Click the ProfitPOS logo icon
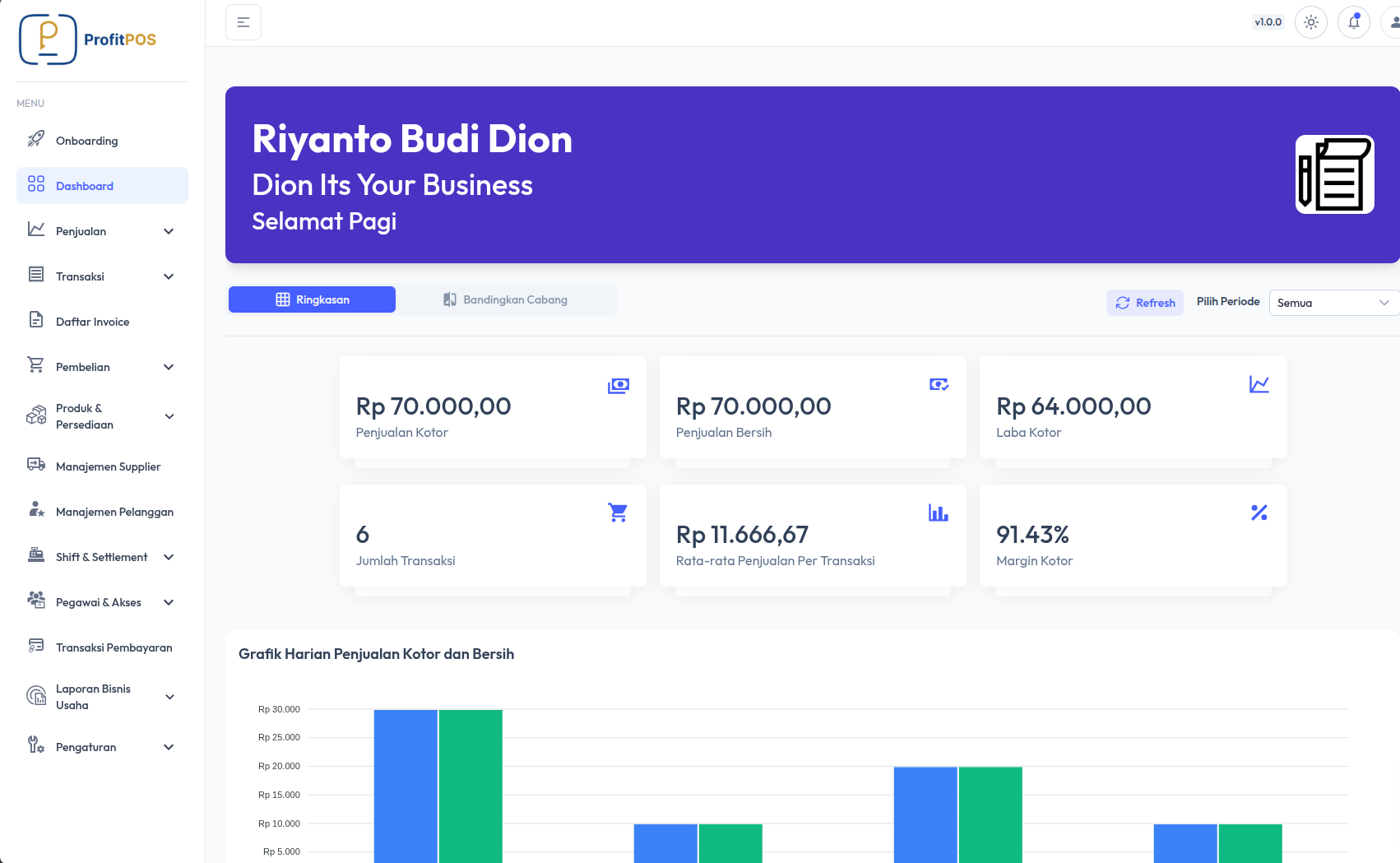This screenshot has height=863, width=1400. coord(48,39)
